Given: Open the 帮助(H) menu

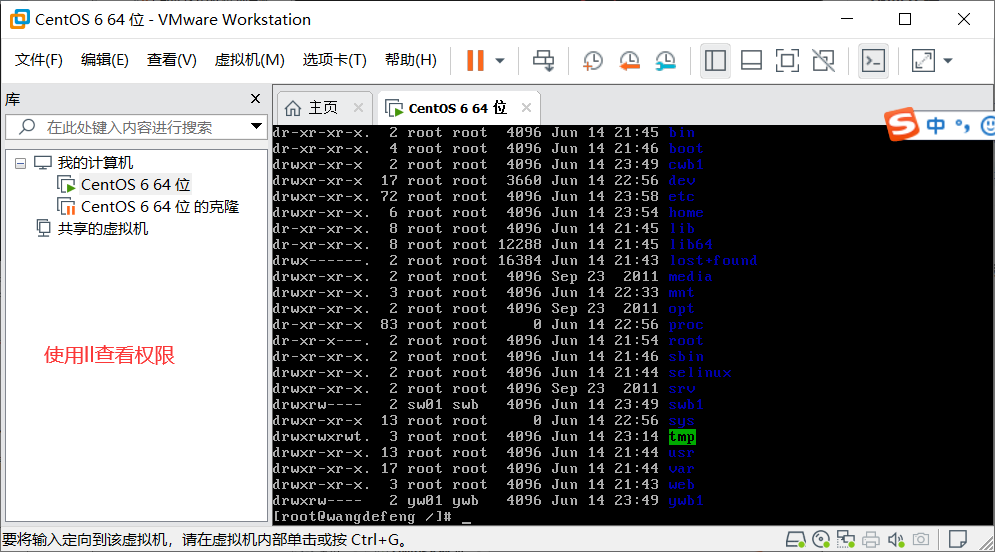Looking at the screenshot, I should [411, 60].
